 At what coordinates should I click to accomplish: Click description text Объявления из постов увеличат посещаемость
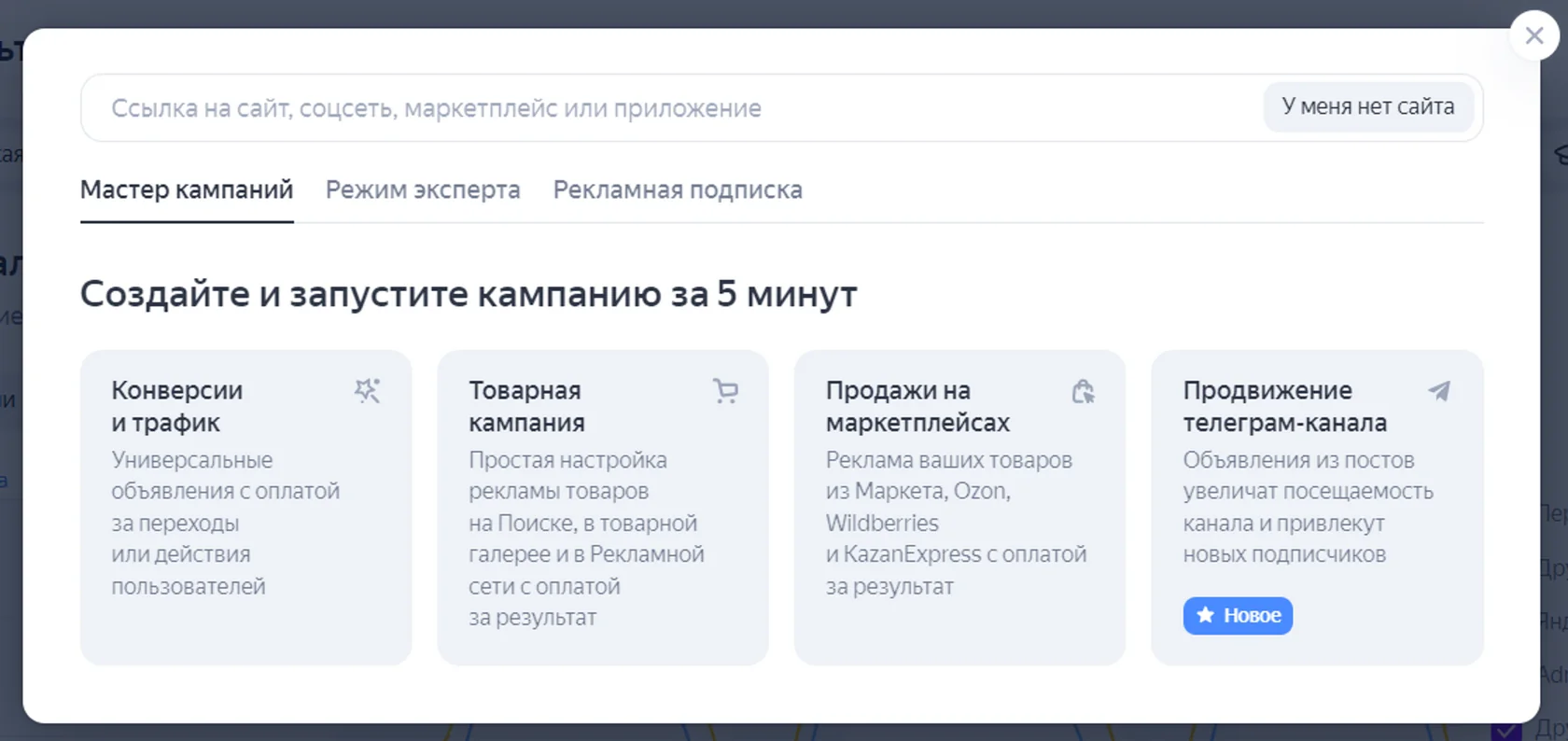click(1309, 475)
